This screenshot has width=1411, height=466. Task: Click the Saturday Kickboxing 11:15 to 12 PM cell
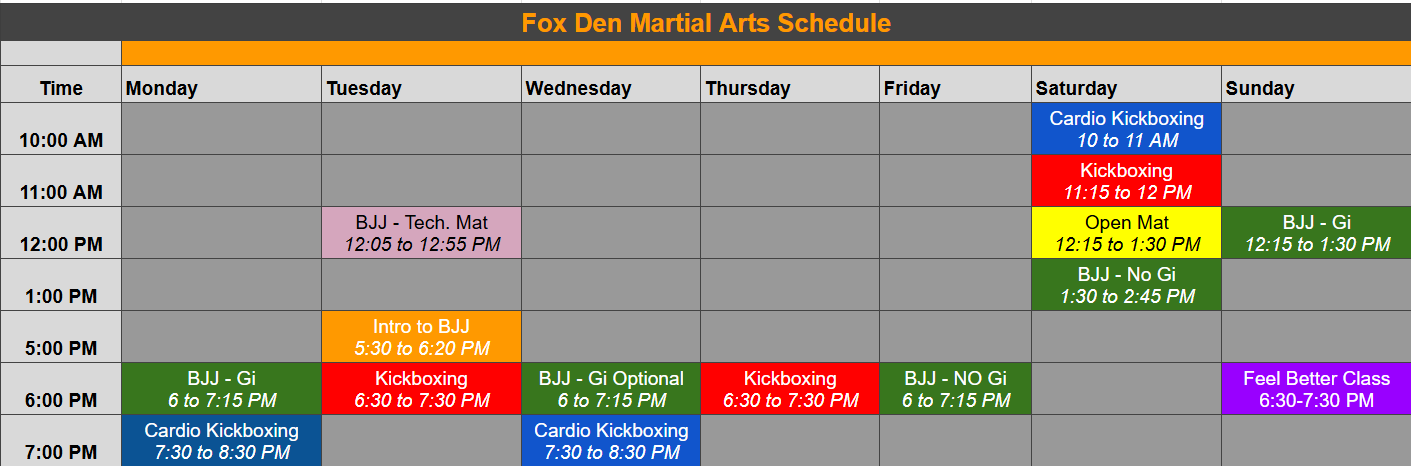click(x=1126, y=181)
